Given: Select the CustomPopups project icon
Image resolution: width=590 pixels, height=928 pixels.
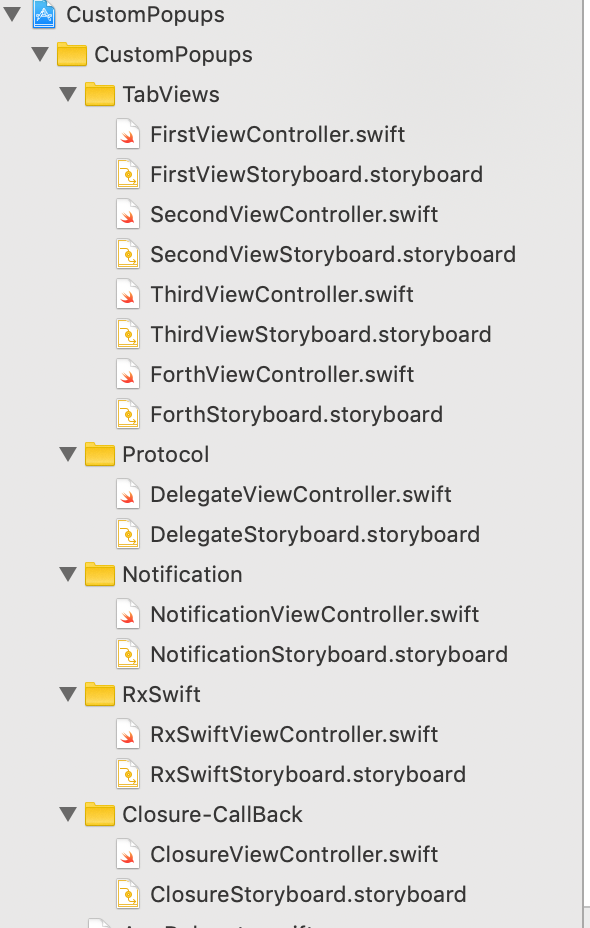Looking at the screenshot, I should click(40, 15).
